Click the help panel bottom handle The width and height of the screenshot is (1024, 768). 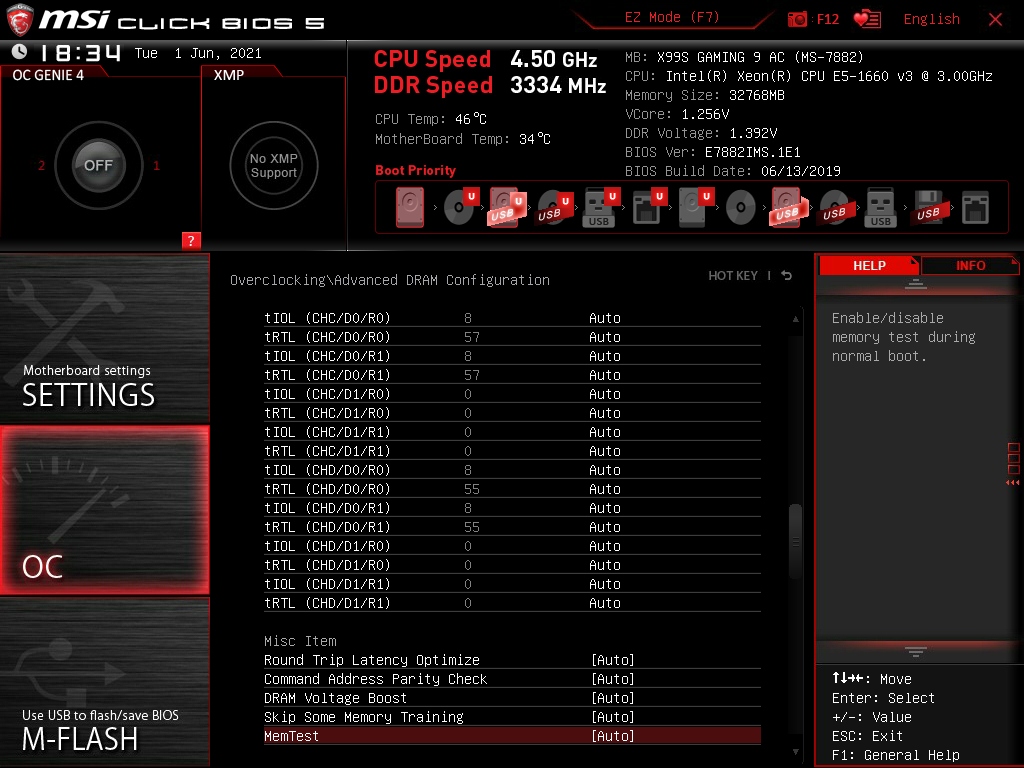[915, 651]
